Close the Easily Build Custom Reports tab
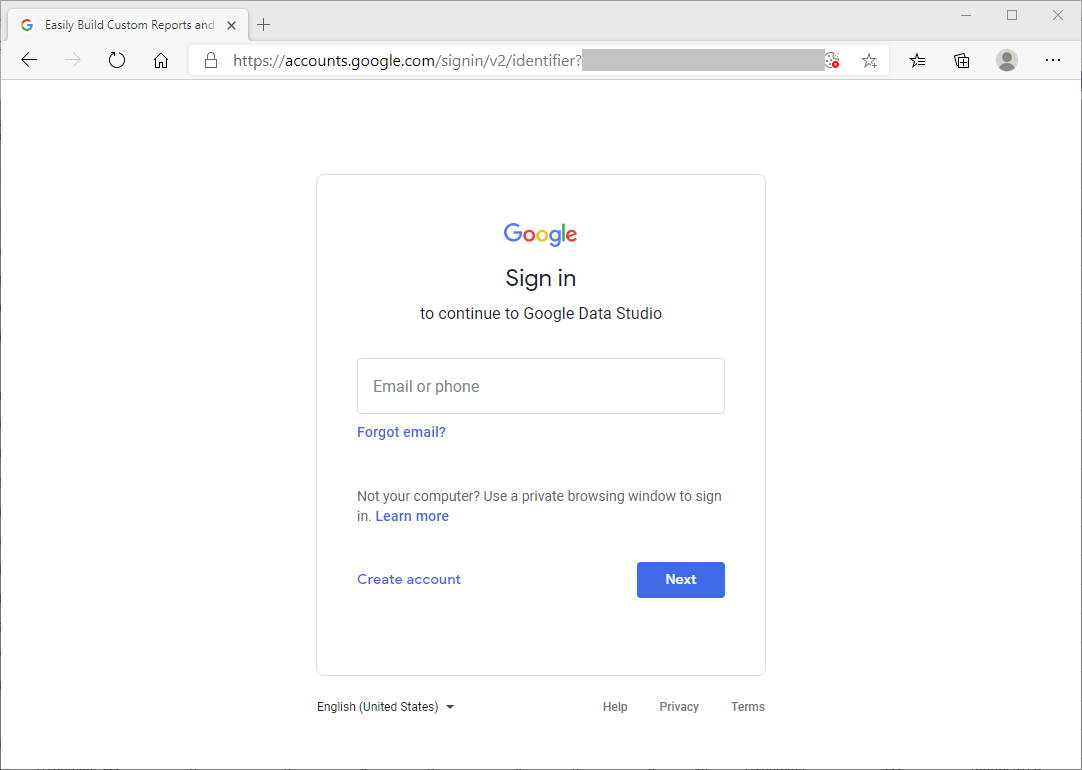The height and width of the screenshot is (770, 1082). [232, 25]
